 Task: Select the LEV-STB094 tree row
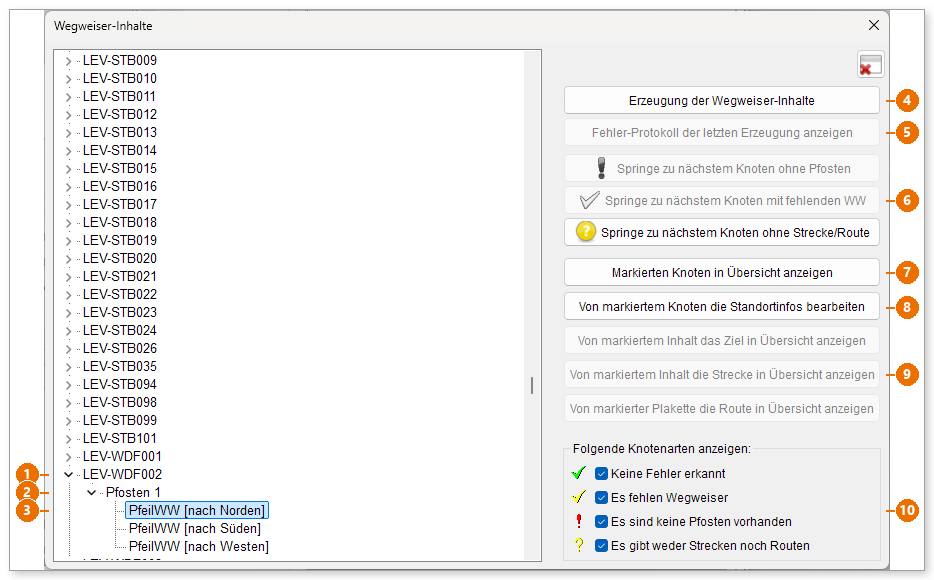click(x=120, y=384)
